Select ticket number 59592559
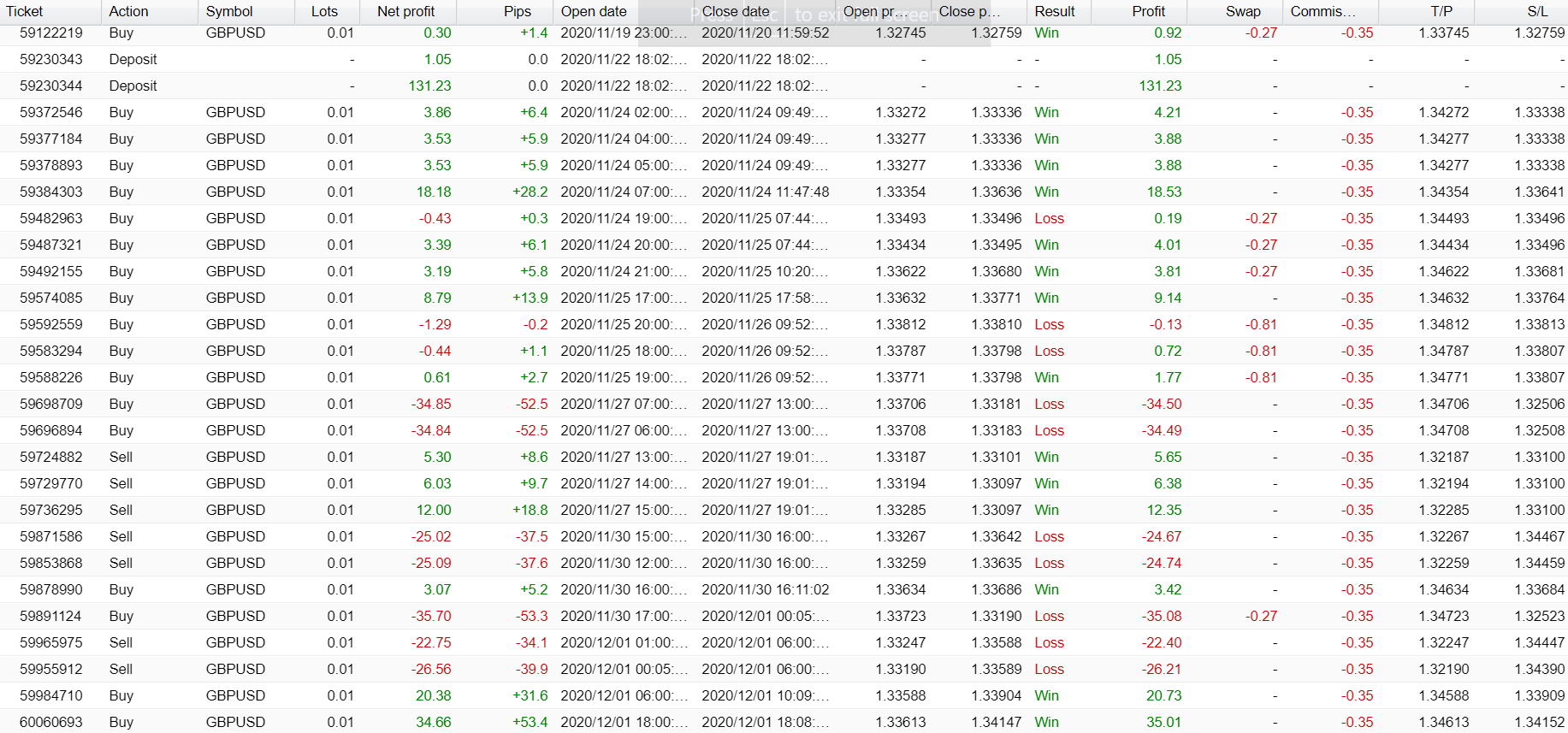Viewport: 1568px width, 733px height. [x=51, y=324]
